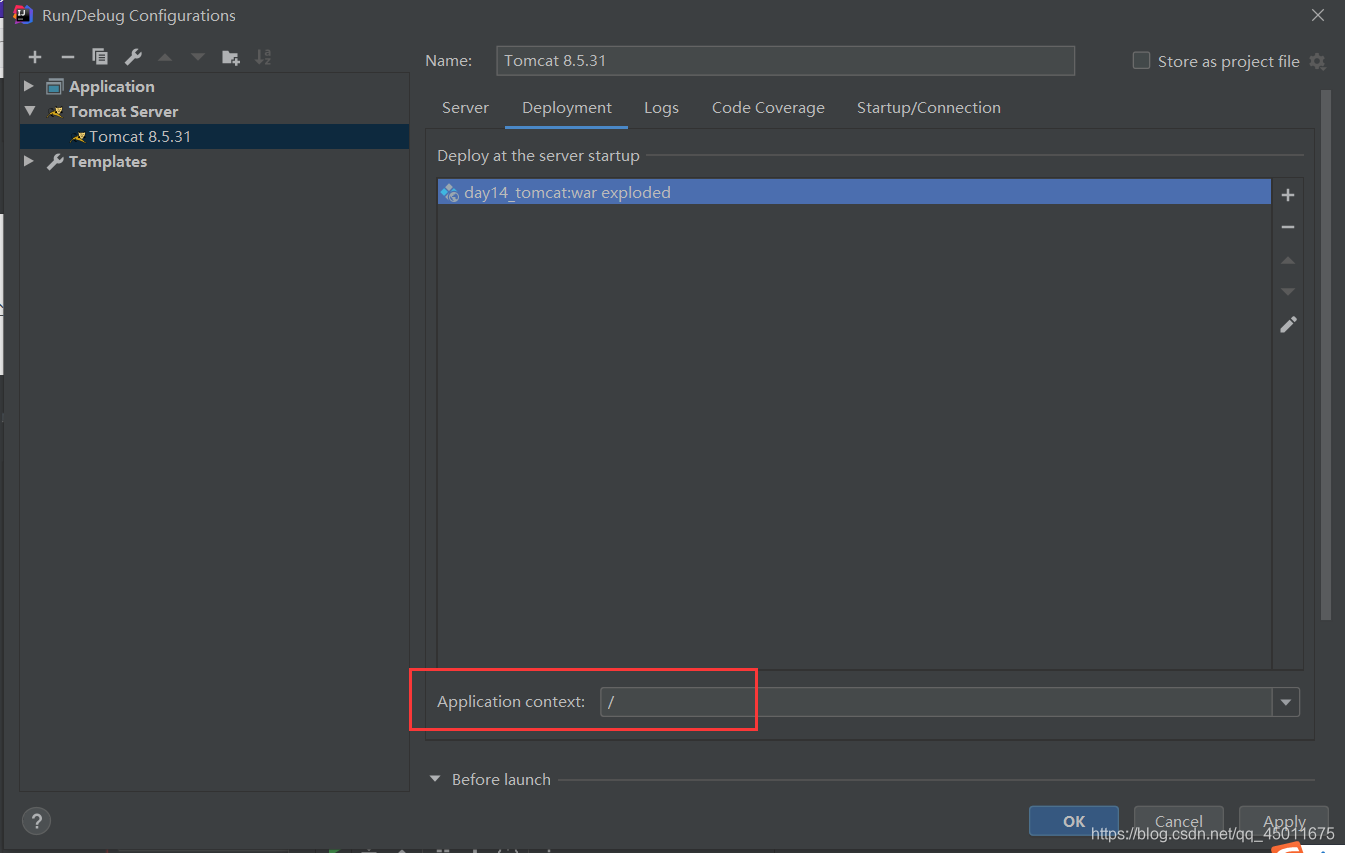
Task: Open help with question mark button
Action: [36, 822]
